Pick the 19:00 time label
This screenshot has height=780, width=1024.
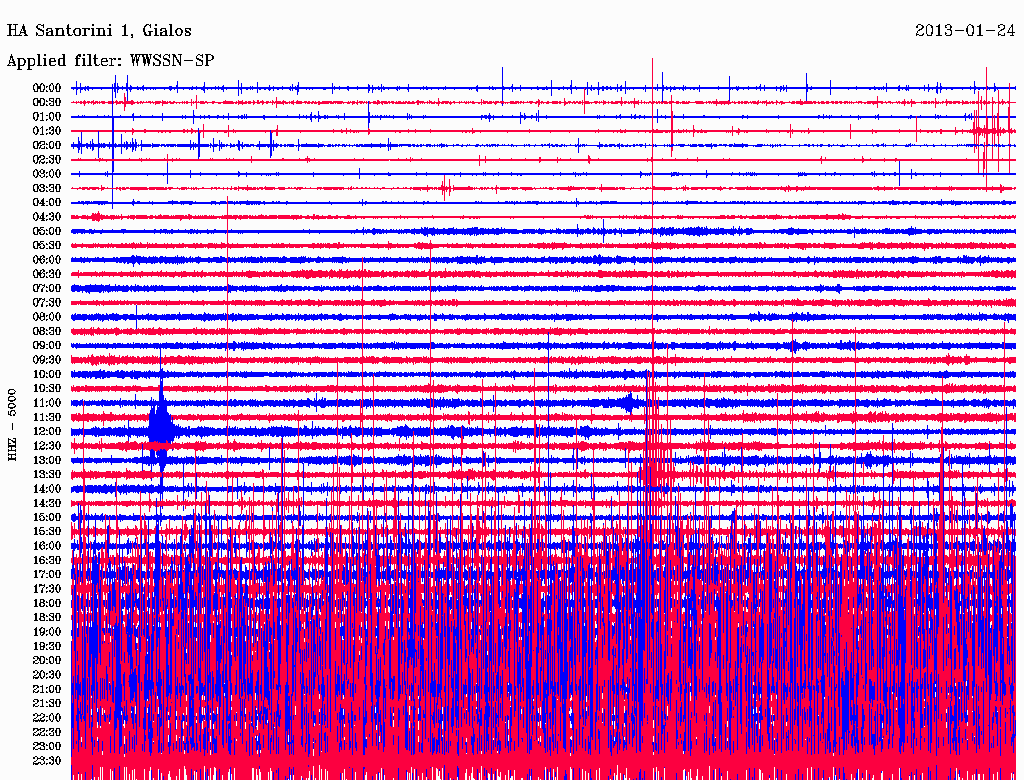click(x=47, y=632)
